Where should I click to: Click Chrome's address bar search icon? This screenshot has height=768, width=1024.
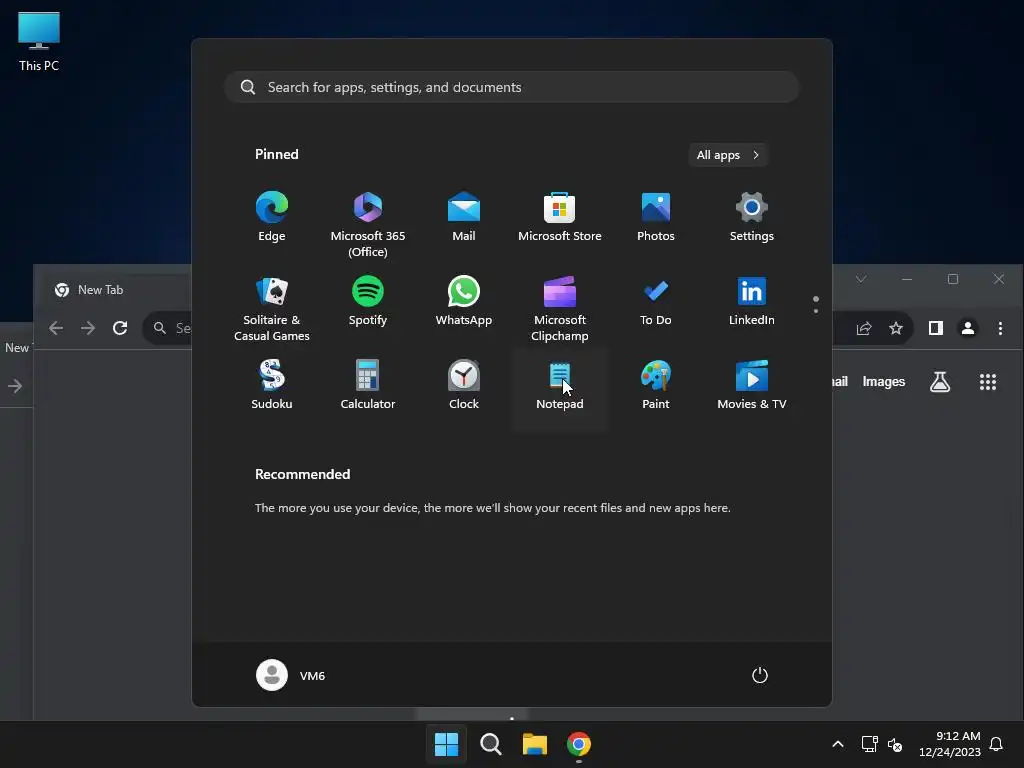(x=159, y=328)
